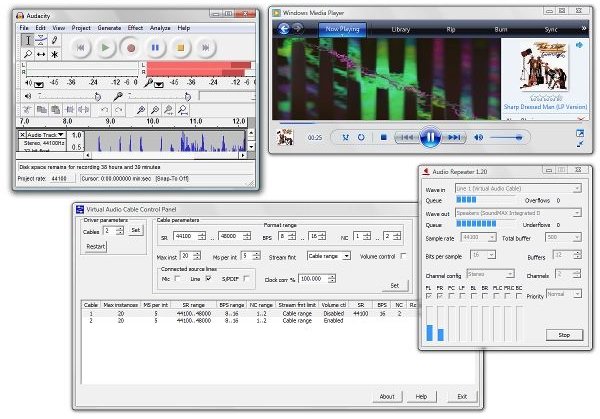Open the Wave out device dropdown

click(577, 213)
